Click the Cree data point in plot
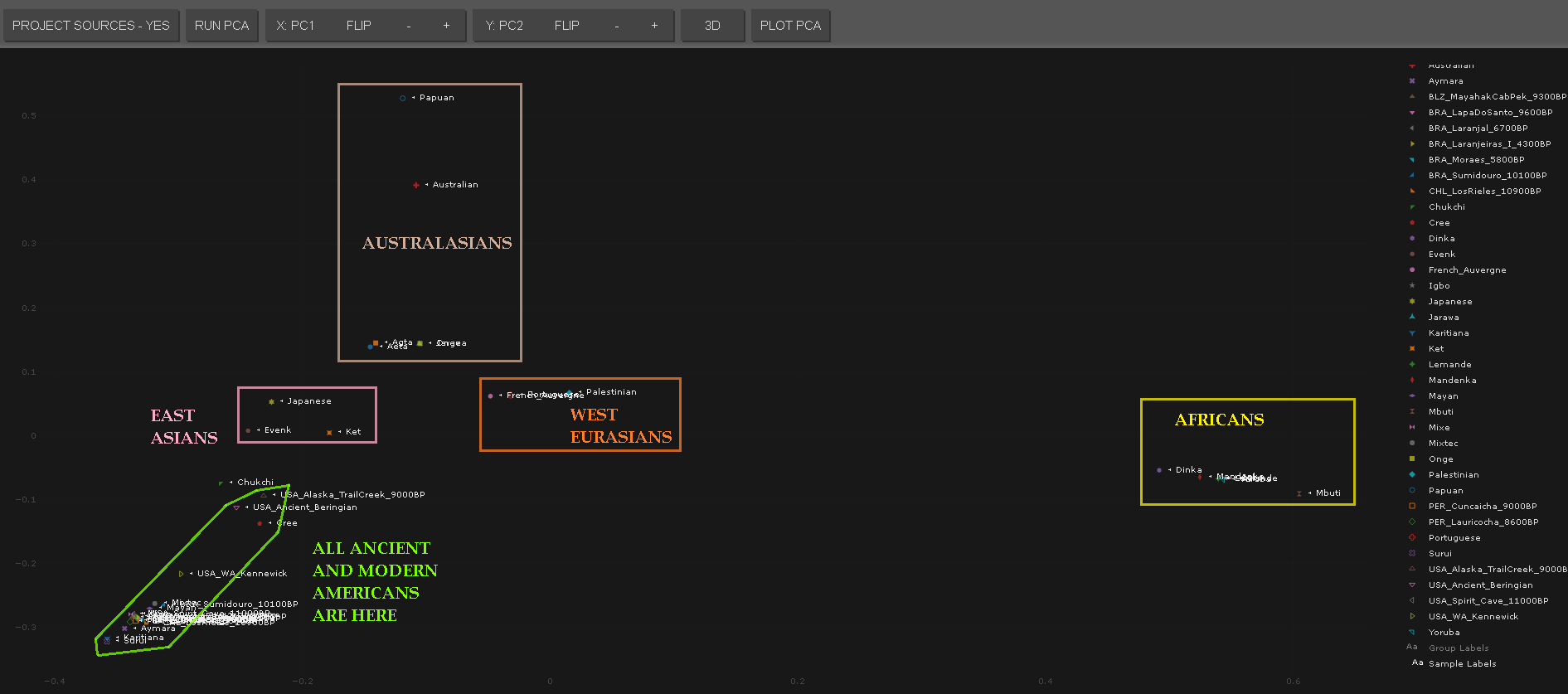1568x694 pixels. tap(260, 523)
